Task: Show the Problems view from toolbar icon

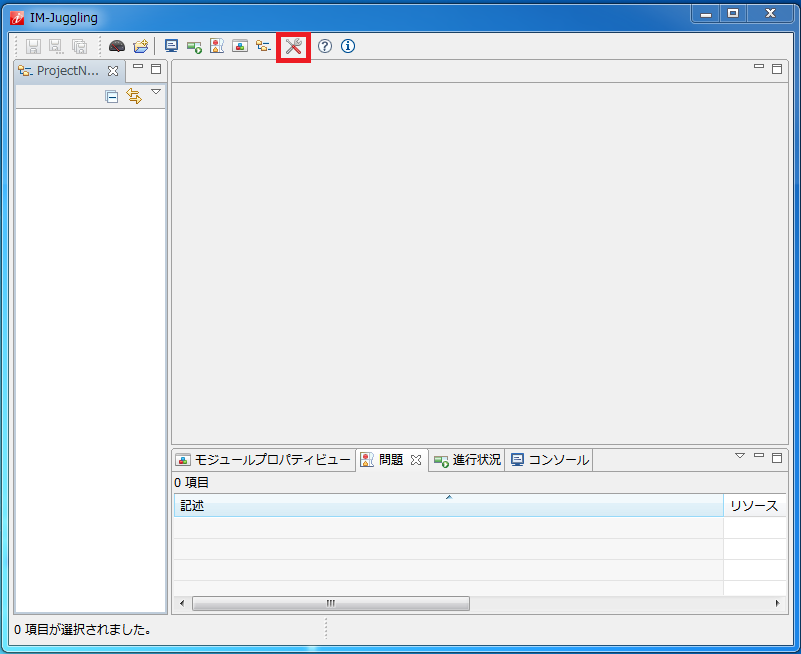Action: tap(217, 46)
